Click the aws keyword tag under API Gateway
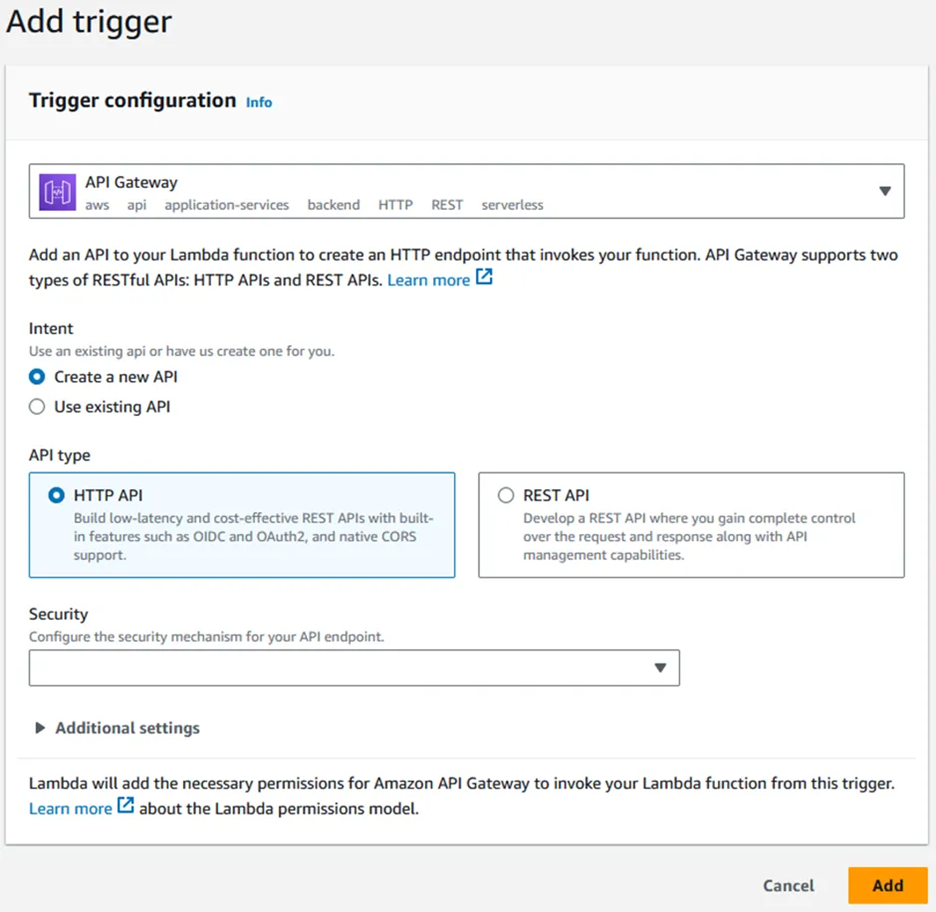Image resolution: width=936 pixels, height=912 pixels. (x=97, y=205)
